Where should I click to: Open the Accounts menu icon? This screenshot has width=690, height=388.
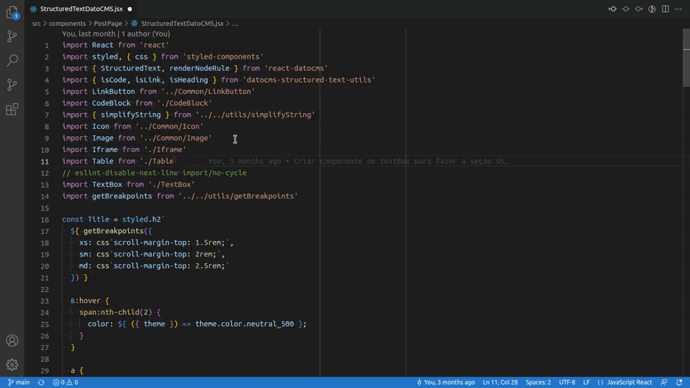point(12,340)
